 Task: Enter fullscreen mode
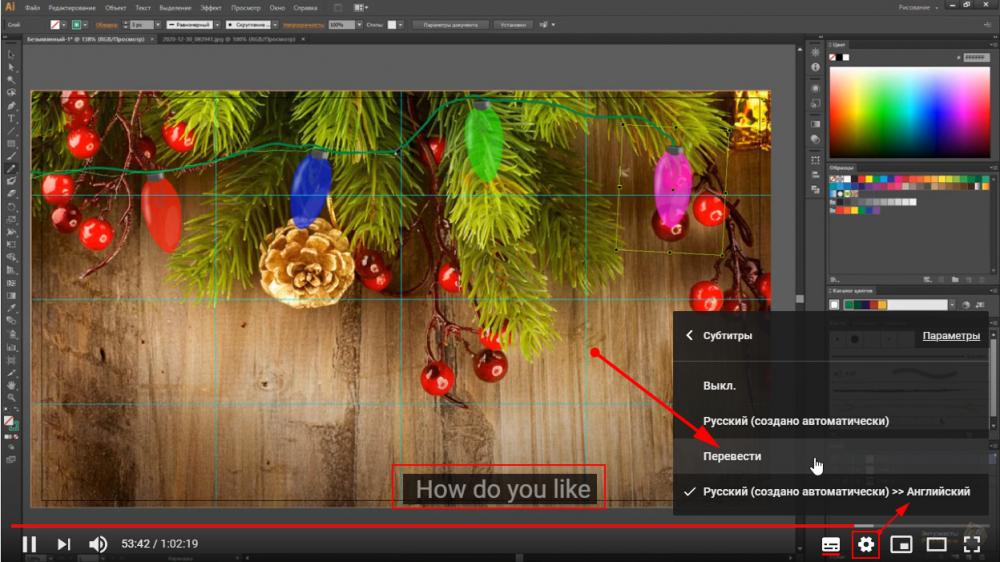point(971,545)
